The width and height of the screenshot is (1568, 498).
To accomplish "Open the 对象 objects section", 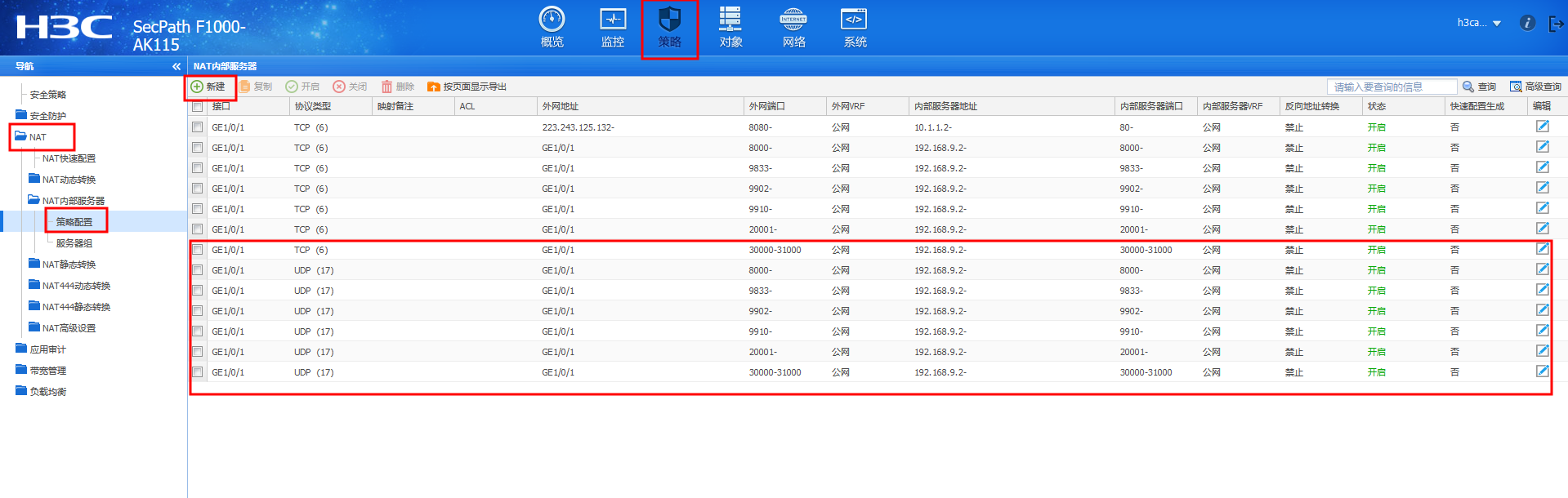I will click(x=730, y=27).
